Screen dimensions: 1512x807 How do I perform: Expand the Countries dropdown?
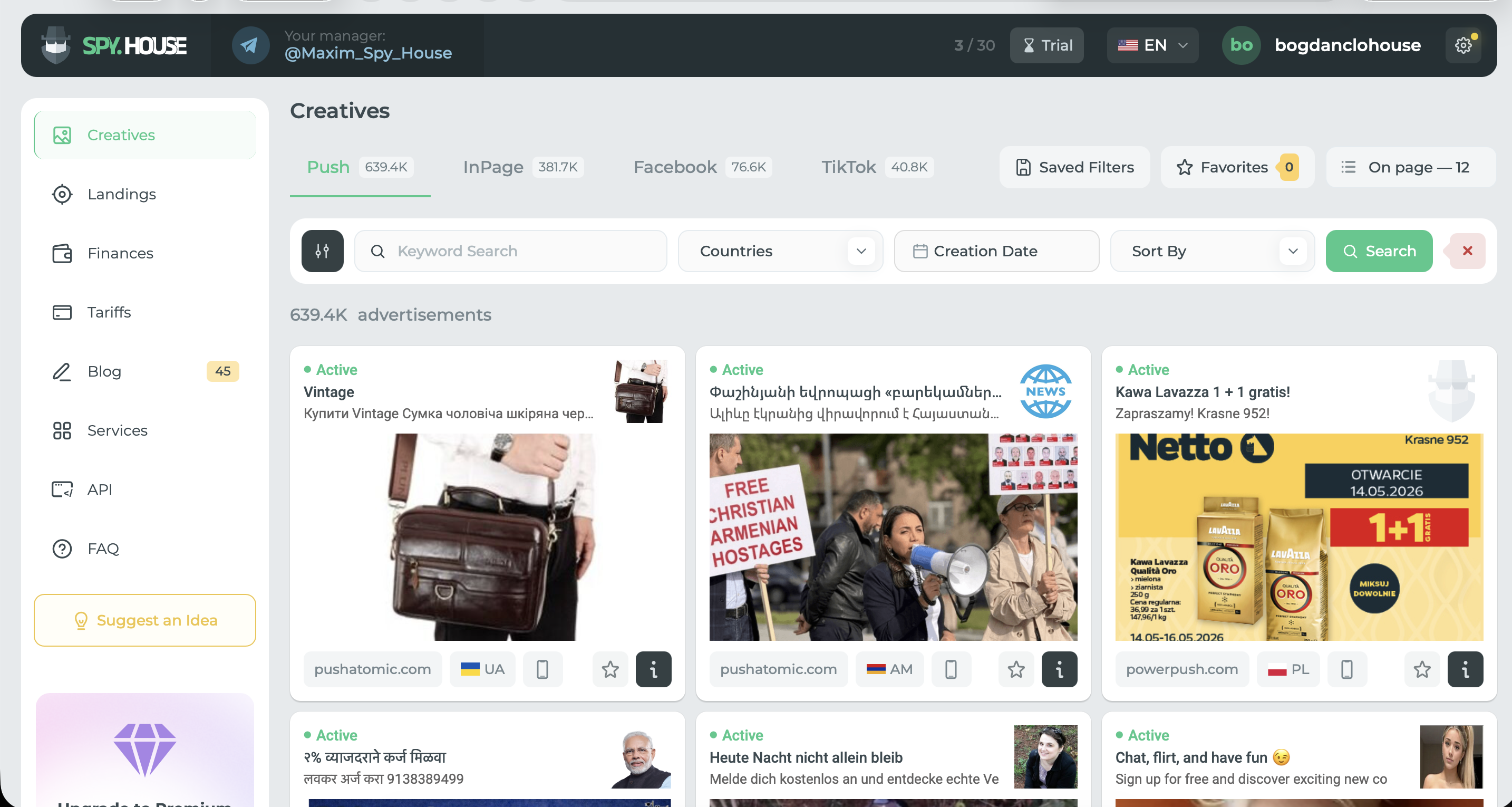(781, 251)
